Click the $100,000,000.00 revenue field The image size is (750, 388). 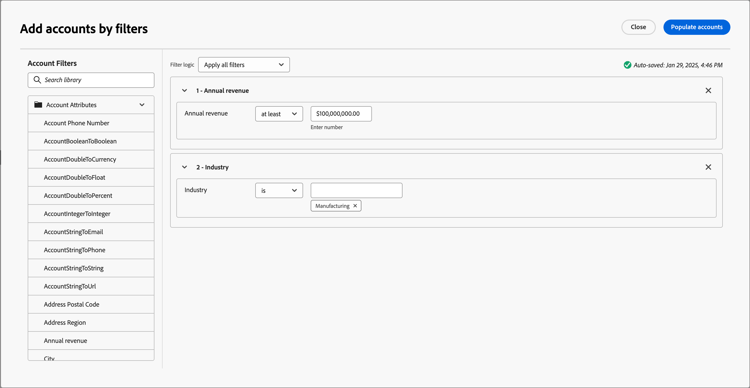[x=341, y=114]
